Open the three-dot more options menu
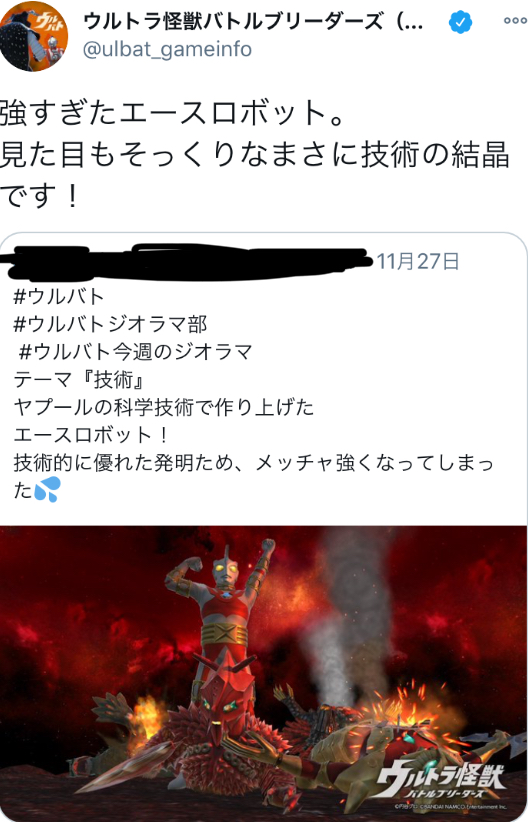This screenshot has height=822, width=528. 515,21
